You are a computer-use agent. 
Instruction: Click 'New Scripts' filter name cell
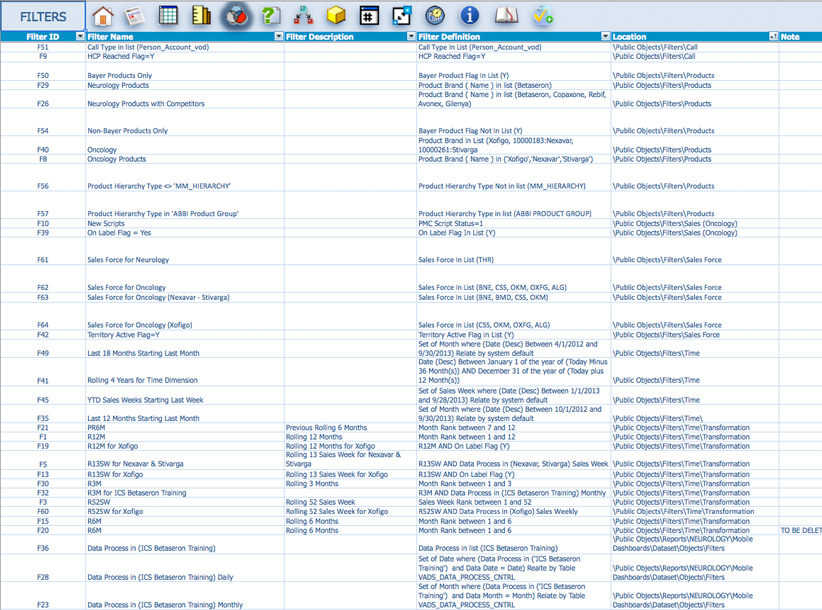coord(106,224)
